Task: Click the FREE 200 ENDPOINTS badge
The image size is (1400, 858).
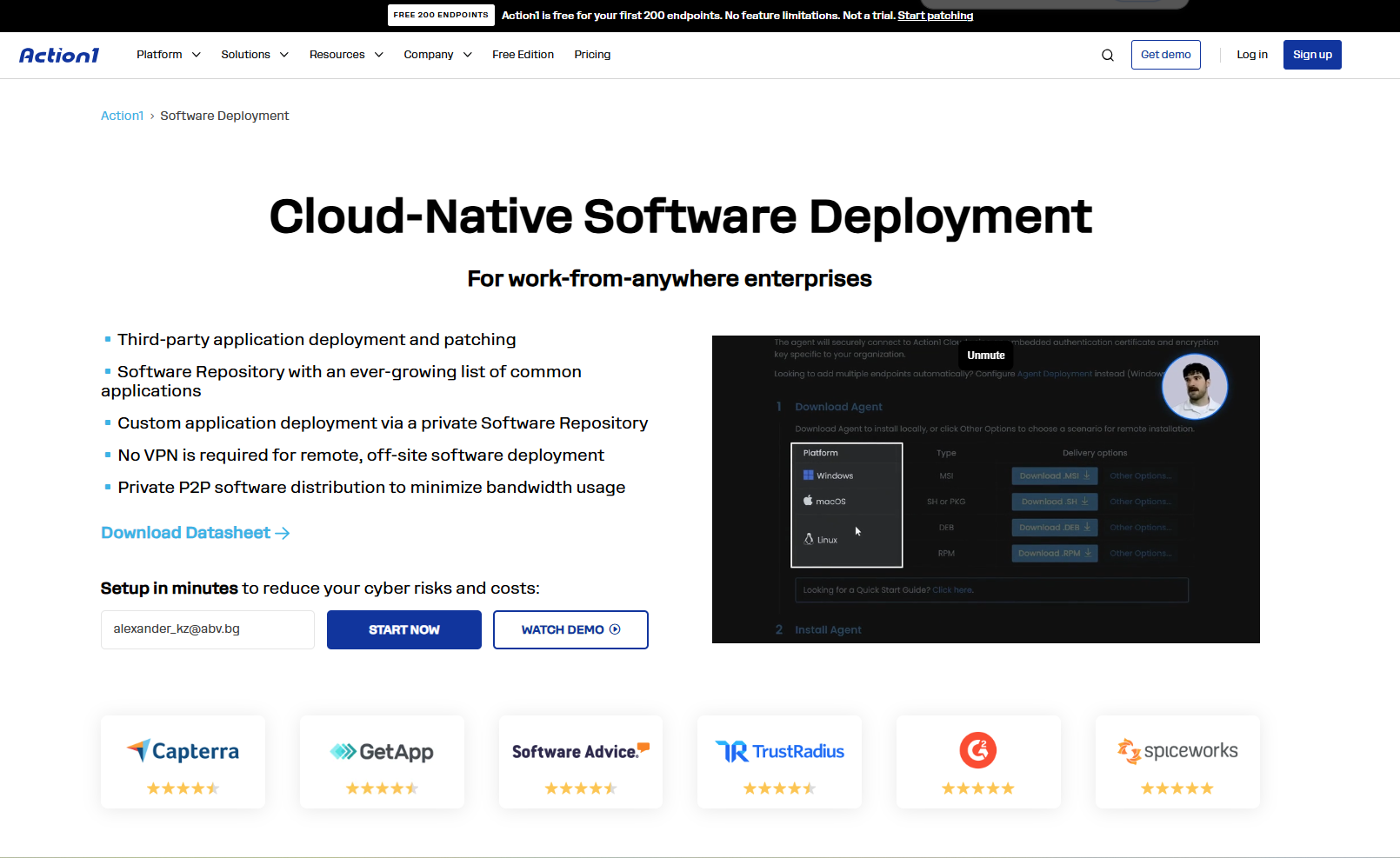Action: point(441,15)
